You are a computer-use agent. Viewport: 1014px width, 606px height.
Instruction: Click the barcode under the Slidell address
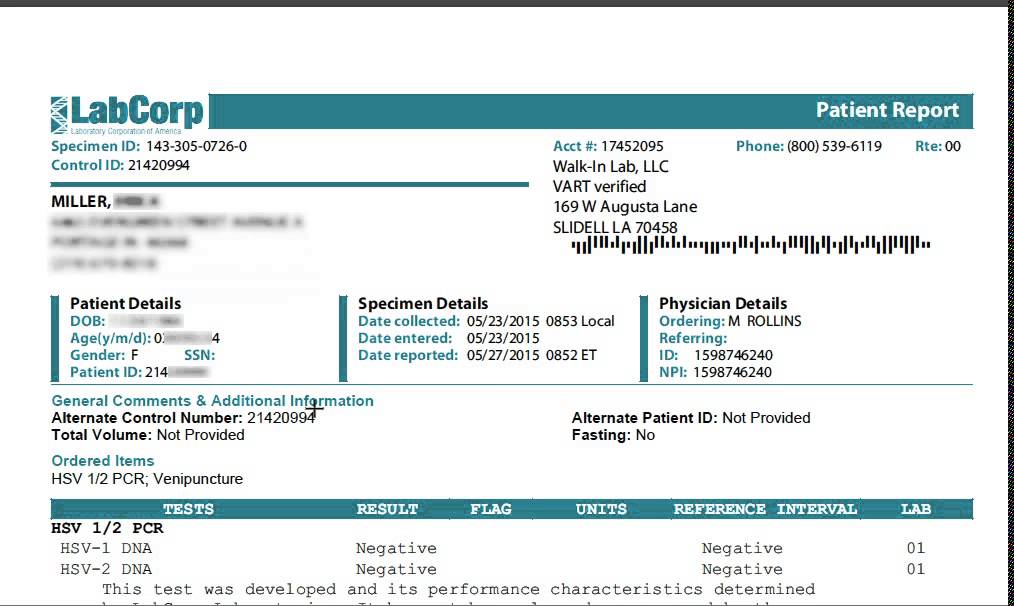pyautogui.click(x=750, y=244)
